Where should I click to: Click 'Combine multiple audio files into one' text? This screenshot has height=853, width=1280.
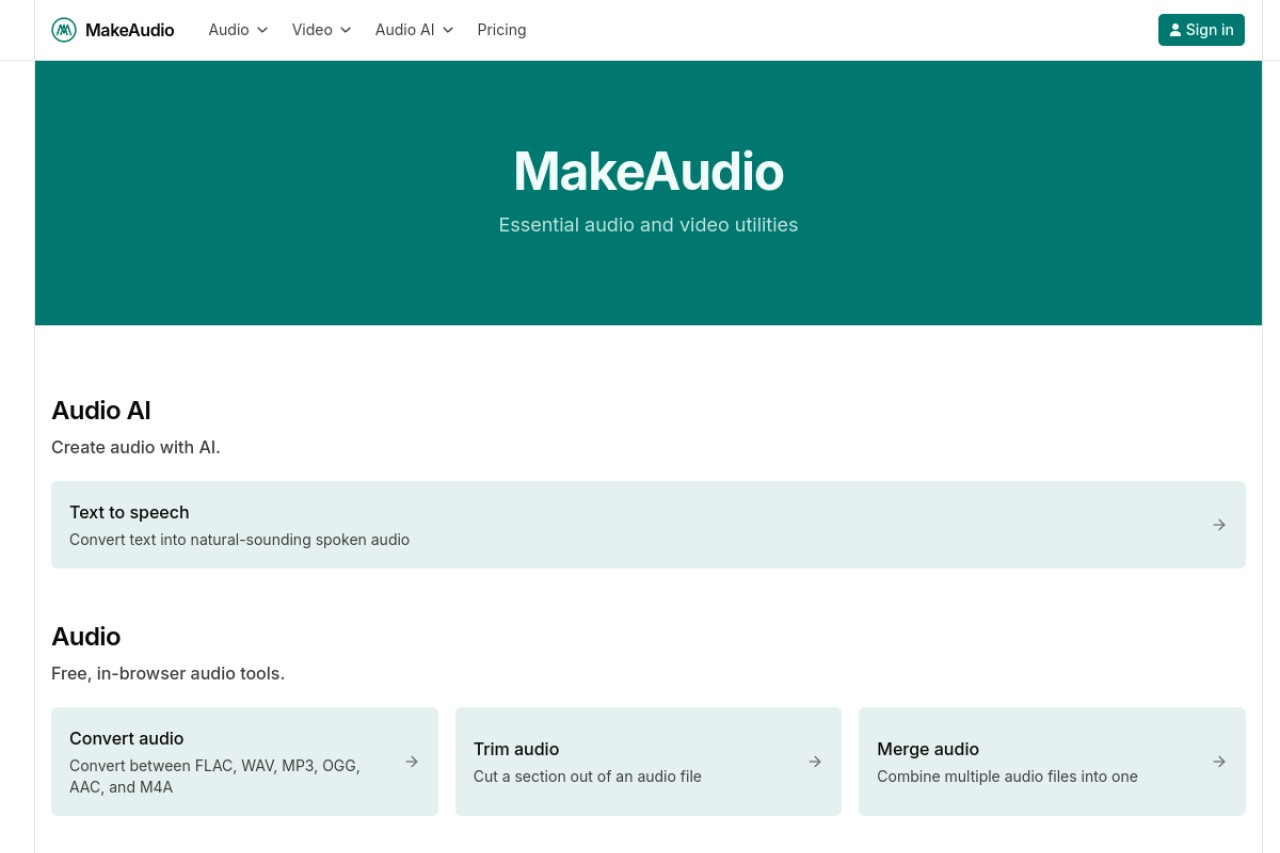click(x=1007, y=776)
